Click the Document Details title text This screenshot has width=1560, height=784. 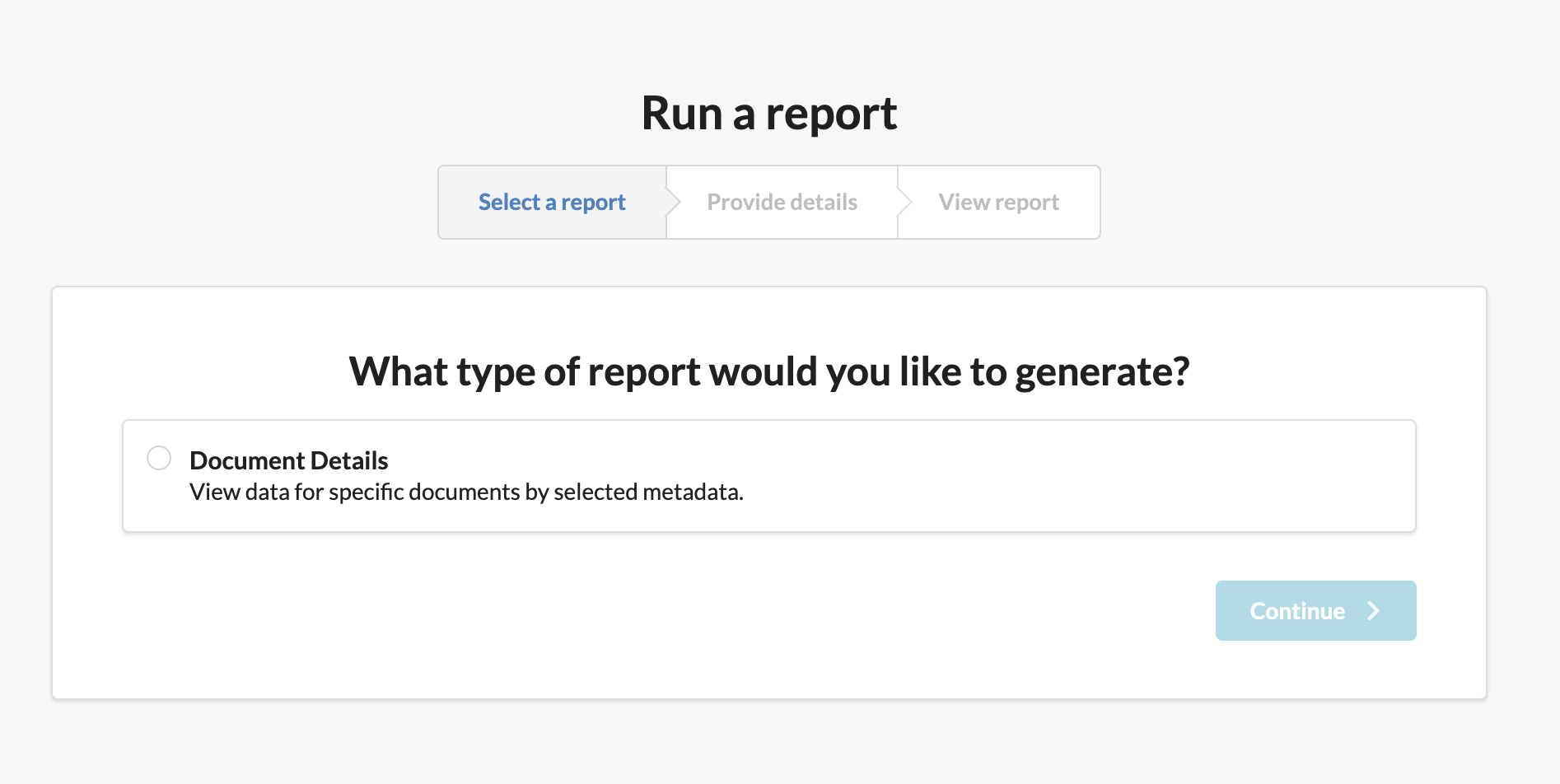289,460
